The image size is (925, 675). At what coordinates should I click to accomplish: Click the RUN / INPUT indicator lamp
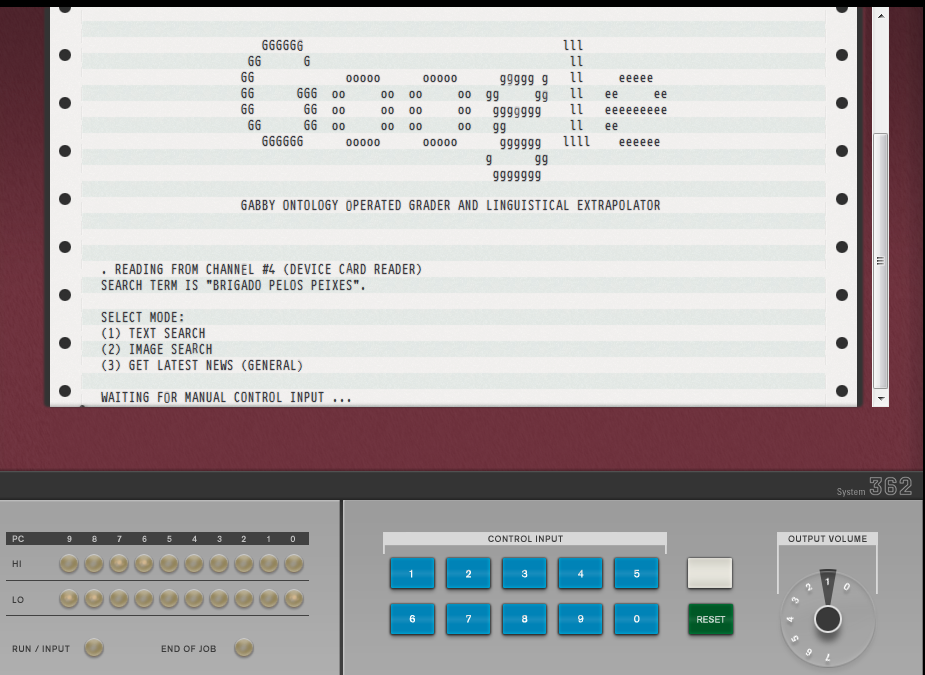click(93, 648)
